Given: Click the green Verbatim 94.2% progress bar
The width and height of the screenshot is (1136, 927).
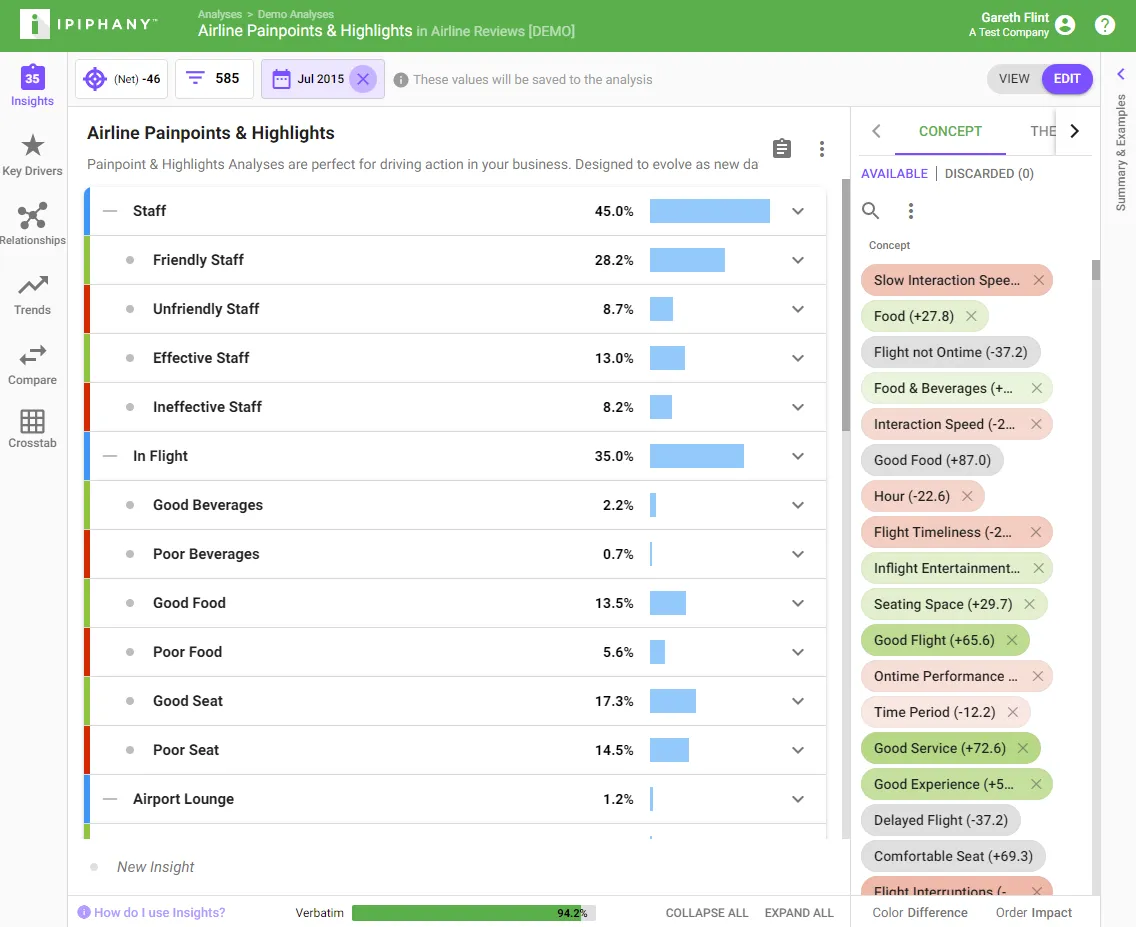Looking at the screenshot, I should [473, 913].
